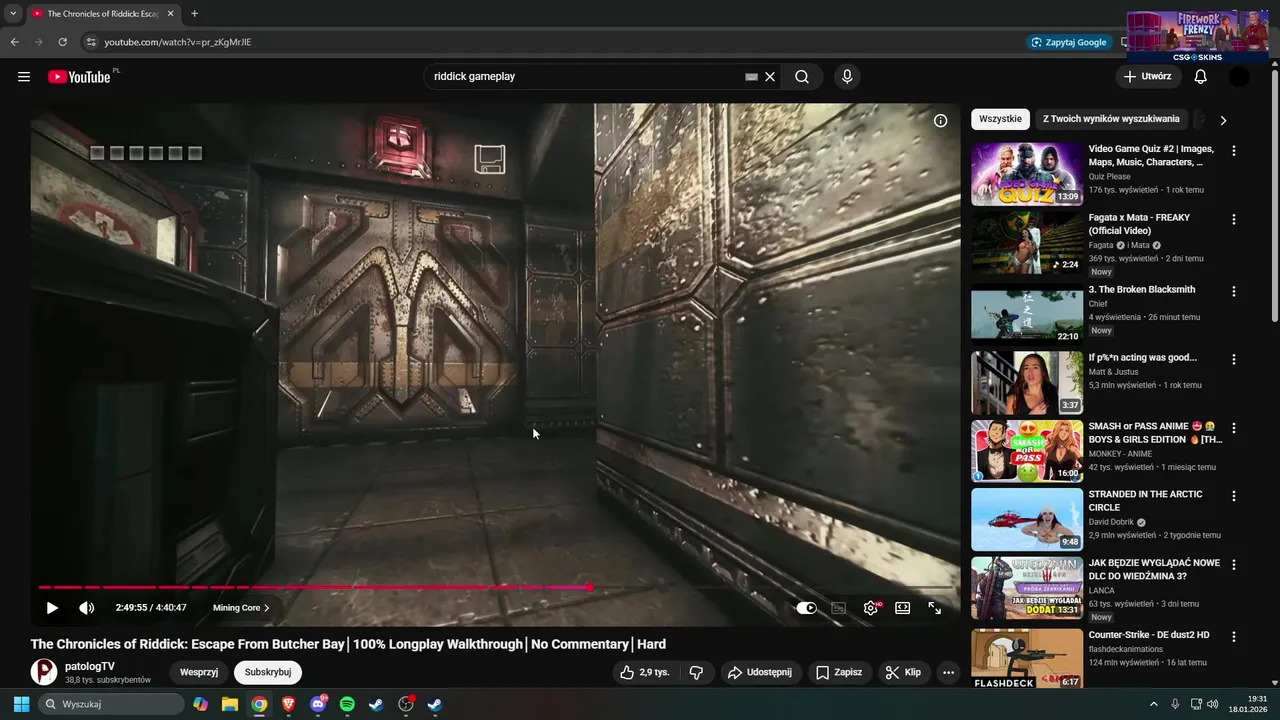The image size is (1280, 720).
Task: Click the Utwórz create button
Action: point(1147,77)
